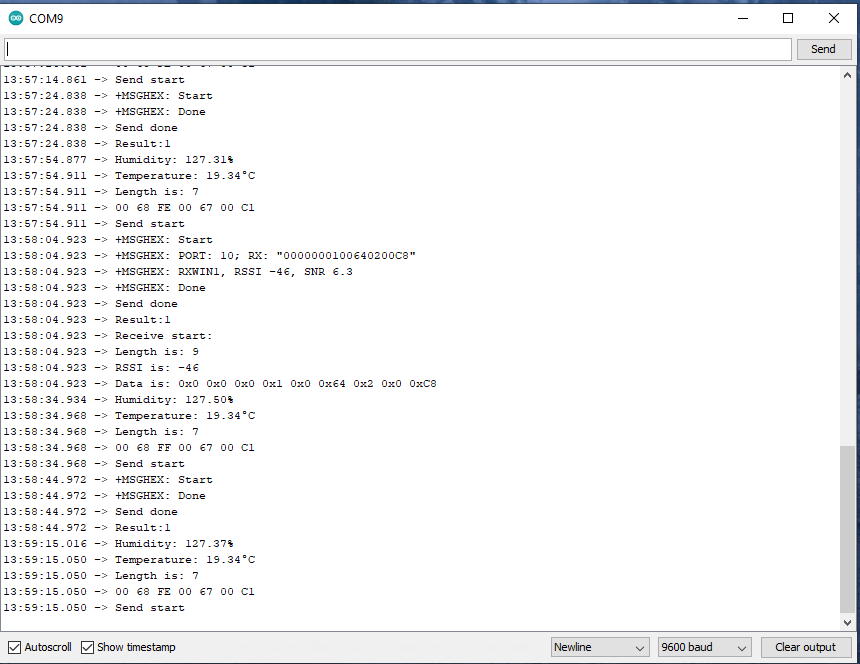
Task: Minimize the COM9 serial monitor window
Action: [x=742, y=18]
